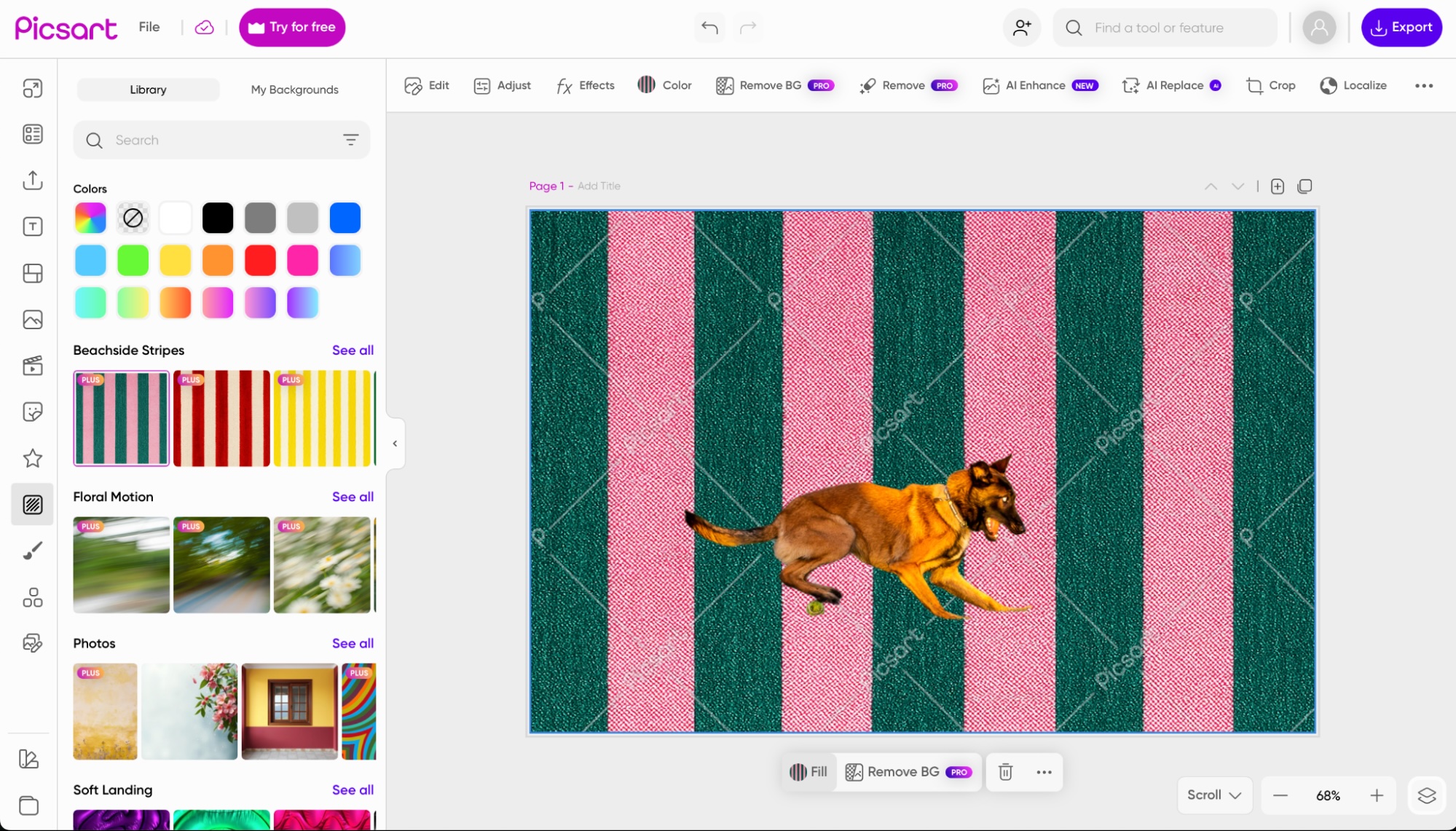Click the cloud save status icon
This screenshot has height=831, width=1456.
click(204, 28)
